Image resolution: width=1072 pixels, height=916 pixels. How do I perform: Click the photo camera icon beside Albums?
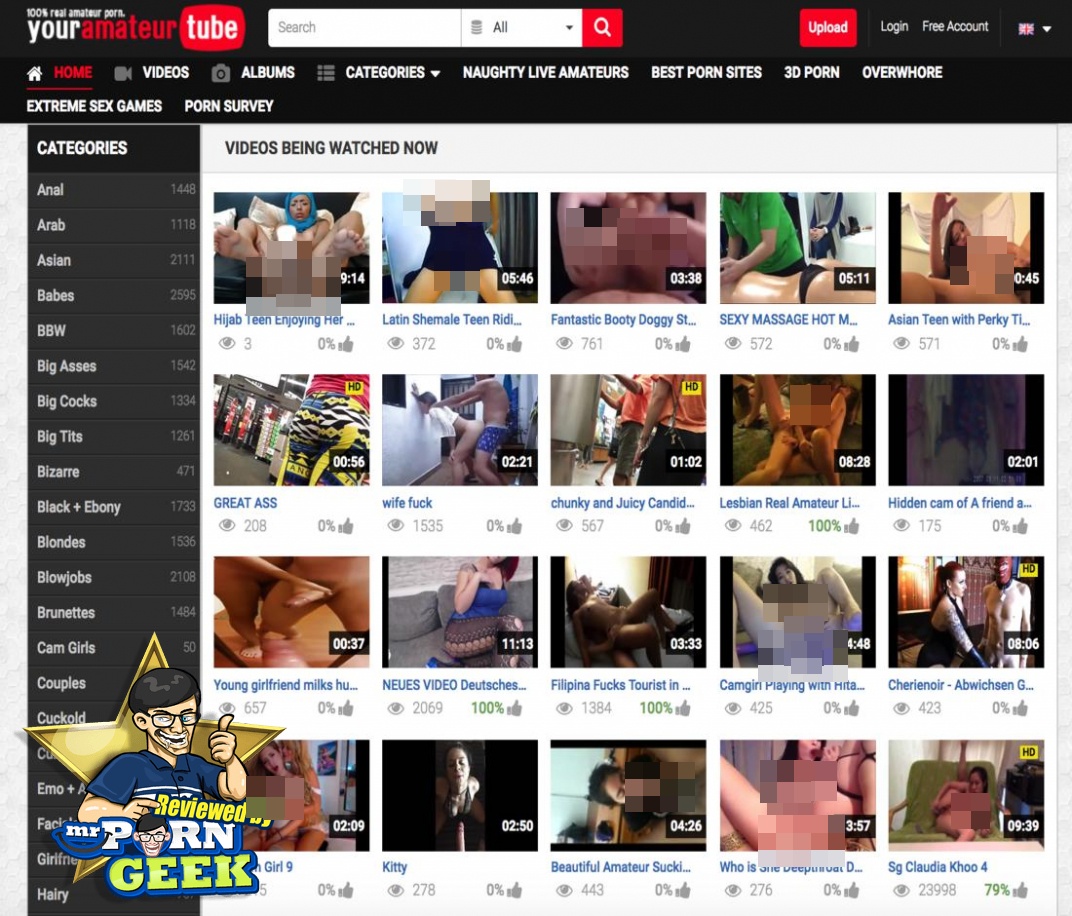[x=221, y=73]
